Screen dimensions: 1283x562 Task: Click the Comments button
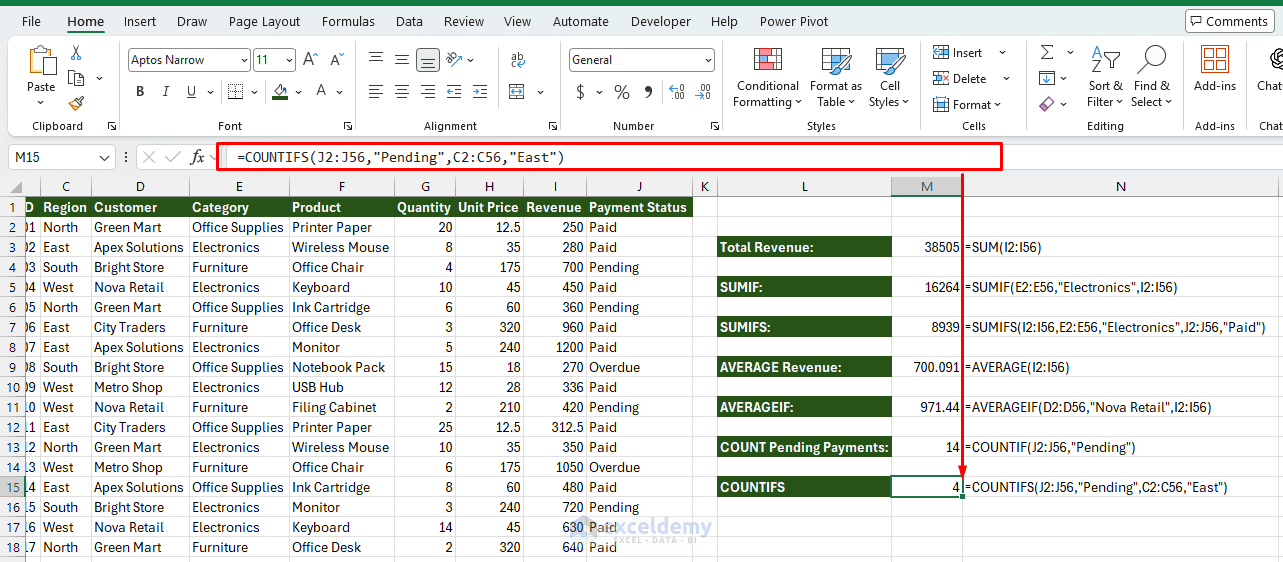(x=1229, y=21)
